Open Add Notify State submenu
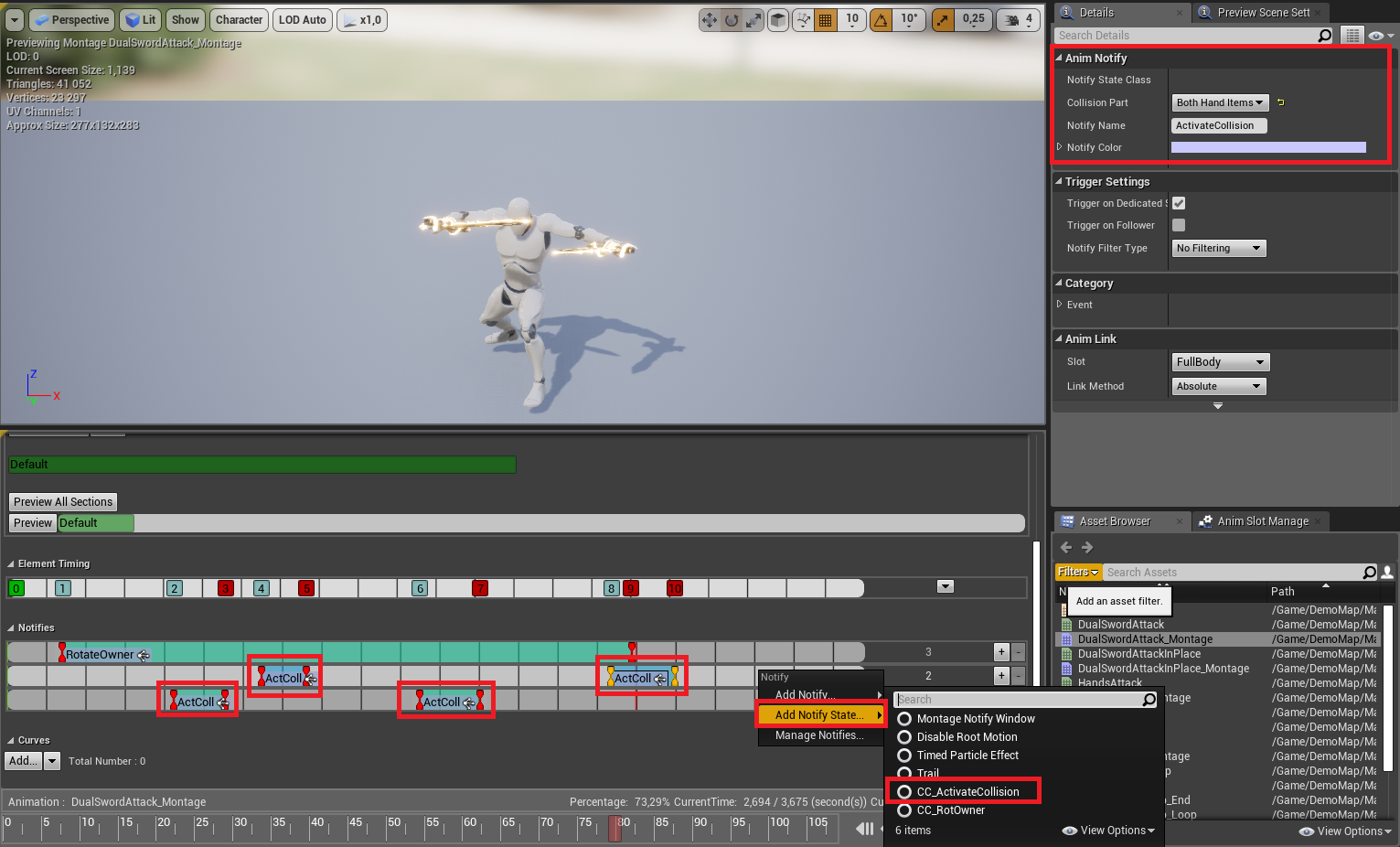This screenshot has height=847, width=1400. click(x=820, y=715)
